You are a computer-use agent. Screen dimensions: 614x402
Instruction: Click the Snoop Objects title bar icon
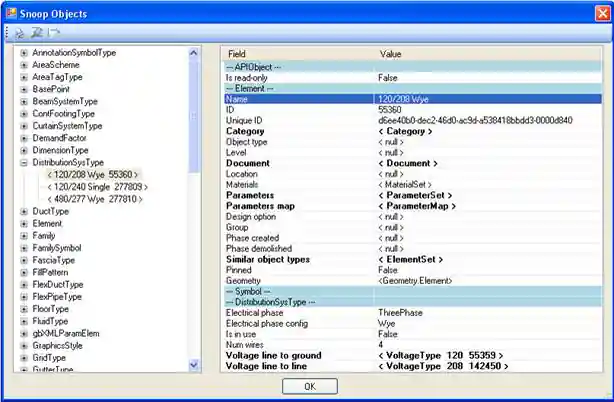click(12, 13)
